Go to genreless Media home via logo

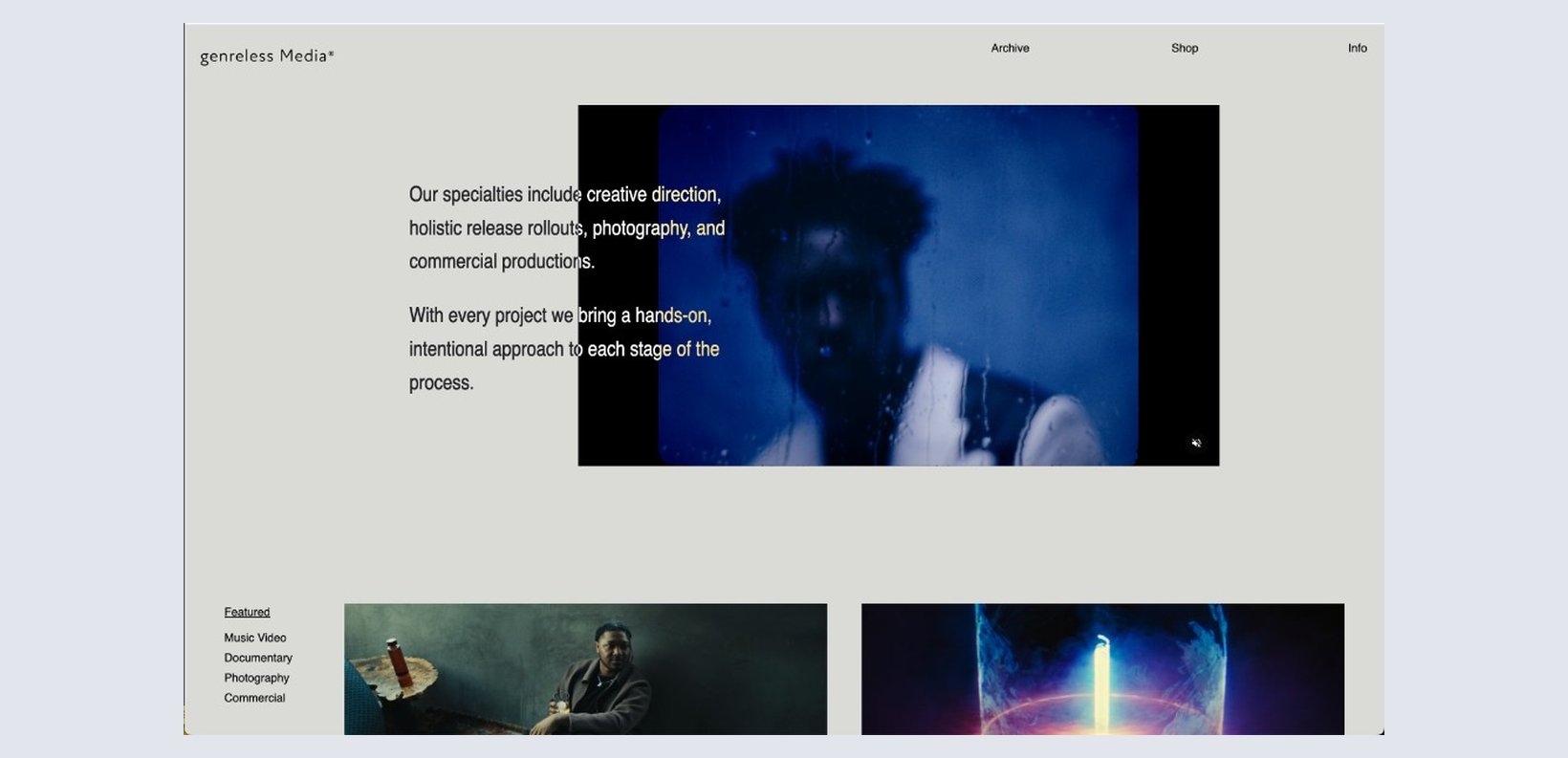[267, 56]
